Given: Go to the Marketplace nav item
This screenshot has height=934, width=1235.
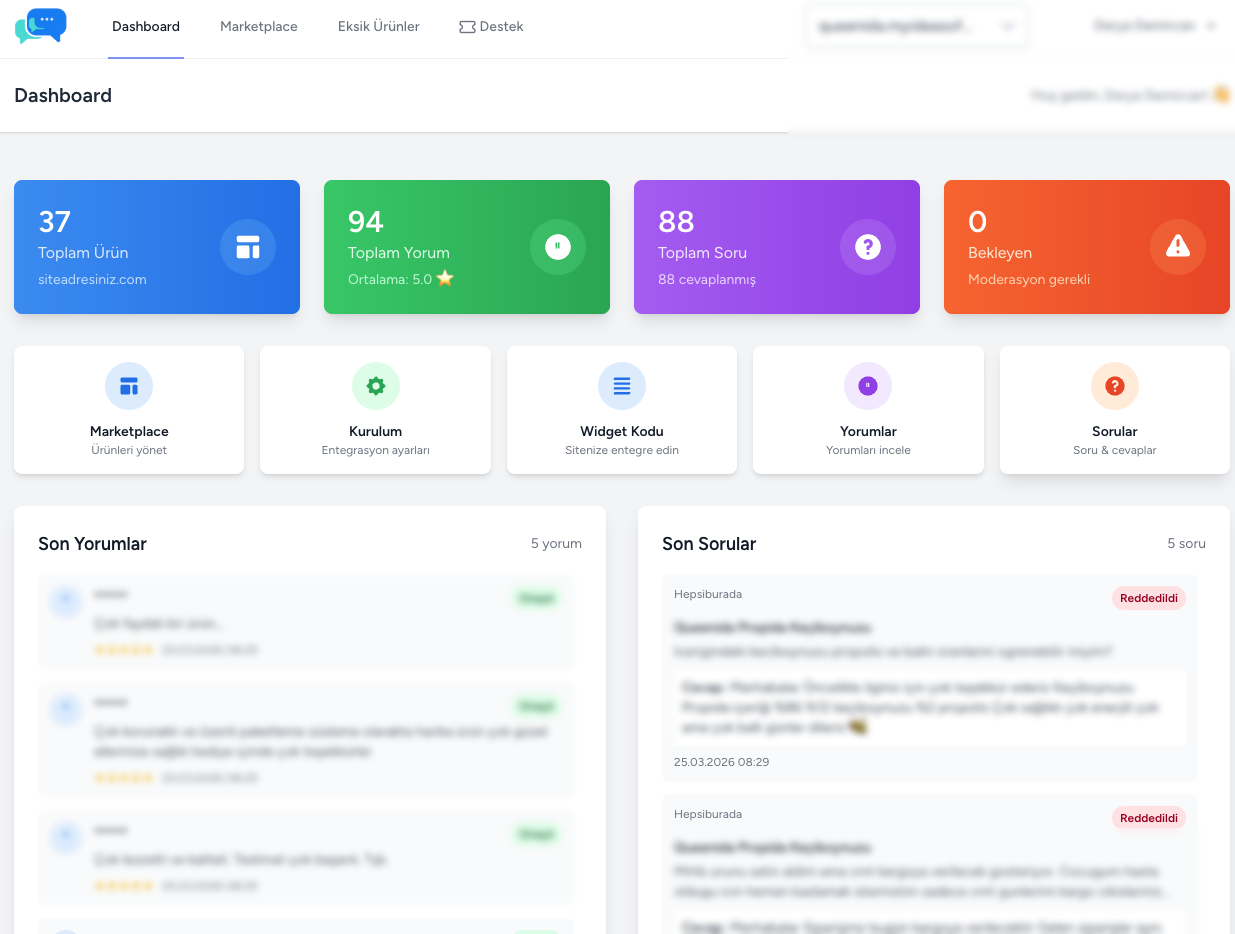Looking at the screenshot, I should tap(259, 27).
